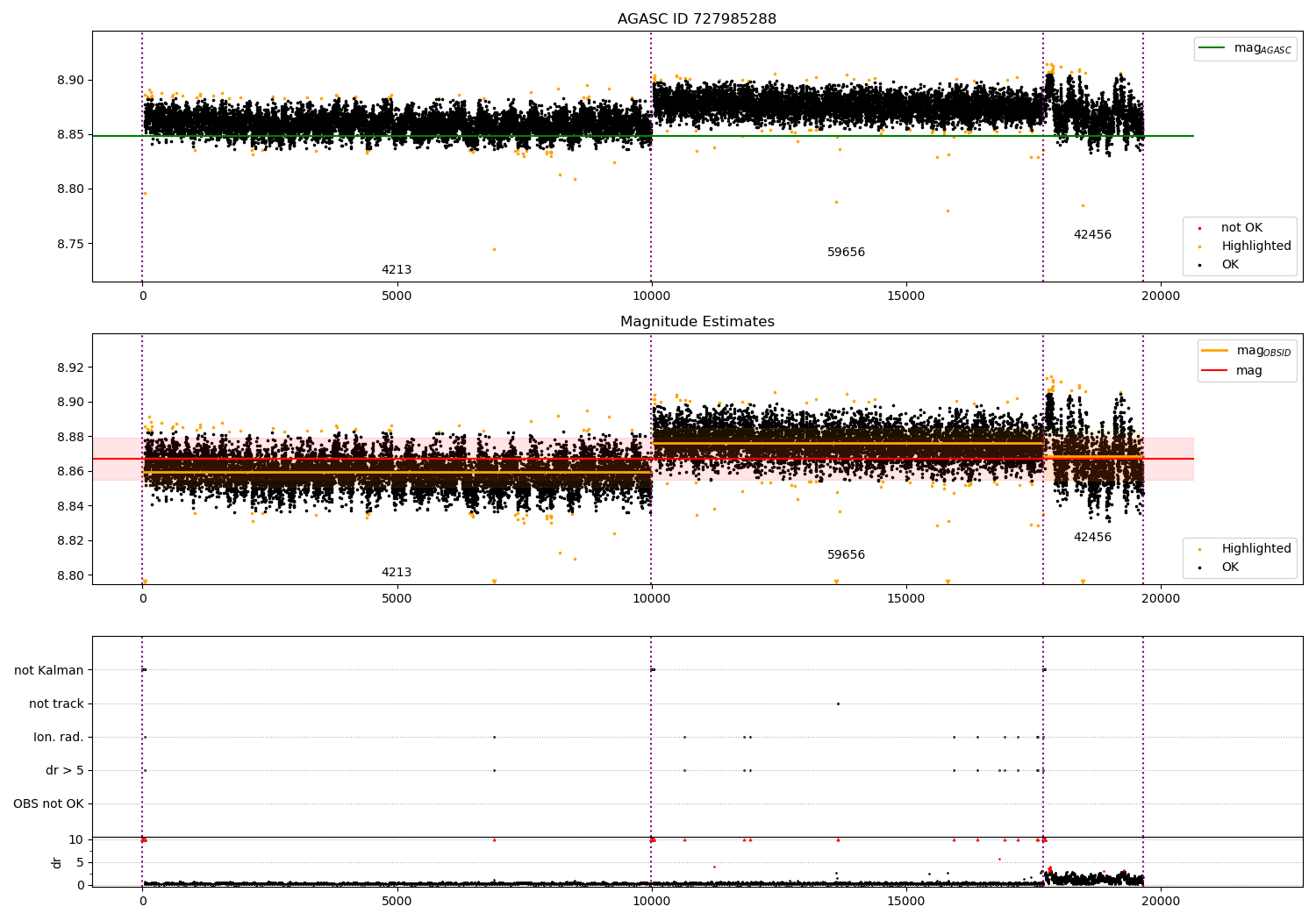The height and width of the screenshot is (921, 1316).
Task: Click the red 'mag' legend entry
Action: coord(1233,371)
